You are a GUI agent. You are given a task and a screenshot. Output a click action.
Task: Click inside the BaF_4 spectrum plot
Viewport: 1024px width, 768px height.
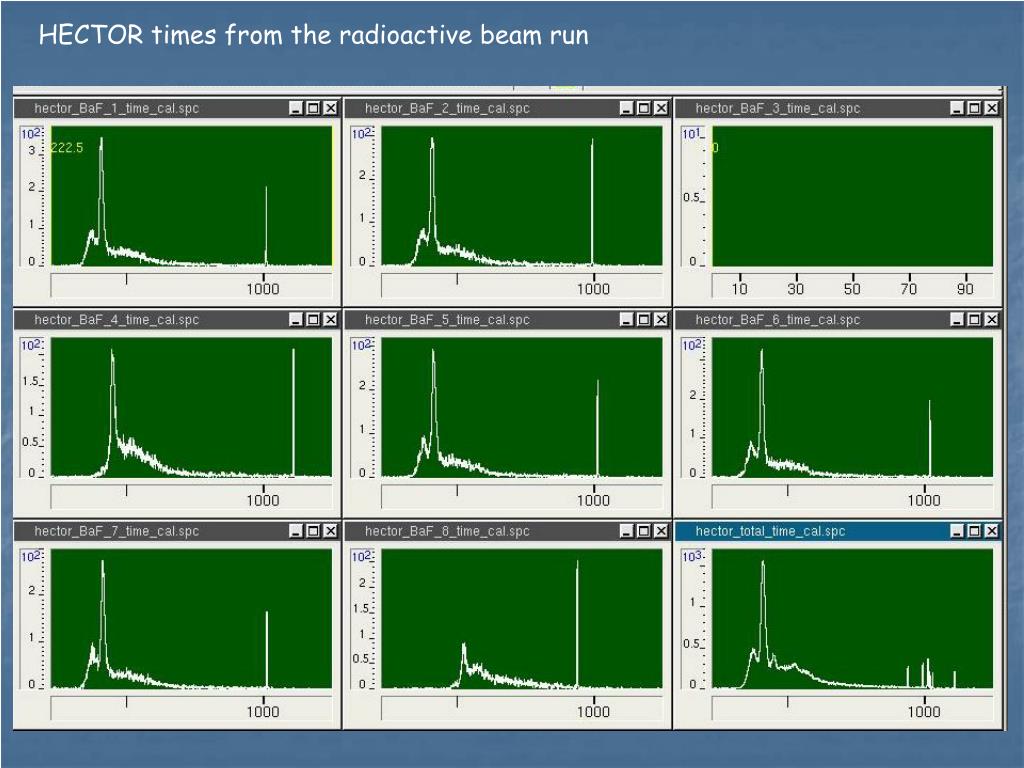(x=191, y=407)
